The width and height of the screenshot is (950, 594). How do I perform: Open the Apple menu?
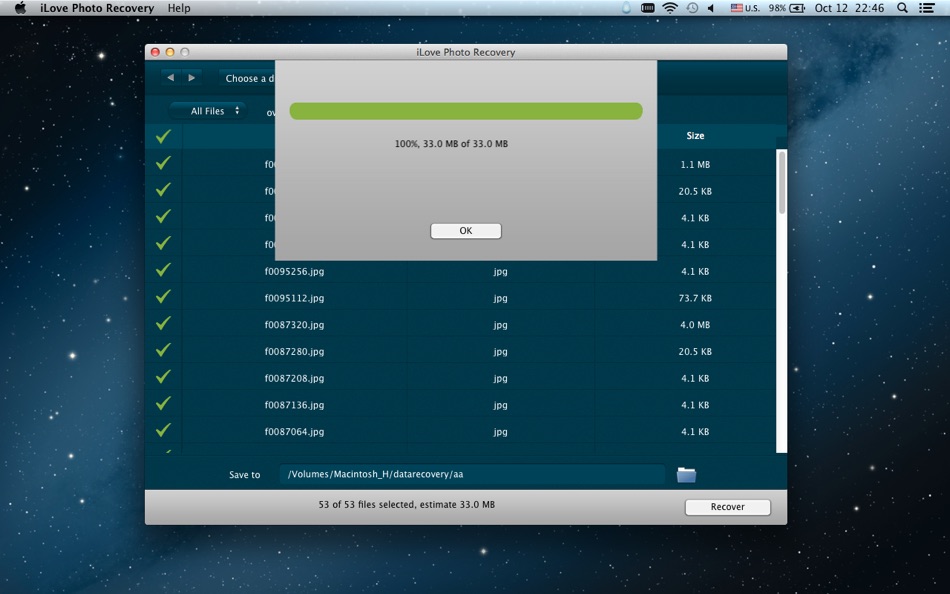pyautogui.click(x=20, y=8)
